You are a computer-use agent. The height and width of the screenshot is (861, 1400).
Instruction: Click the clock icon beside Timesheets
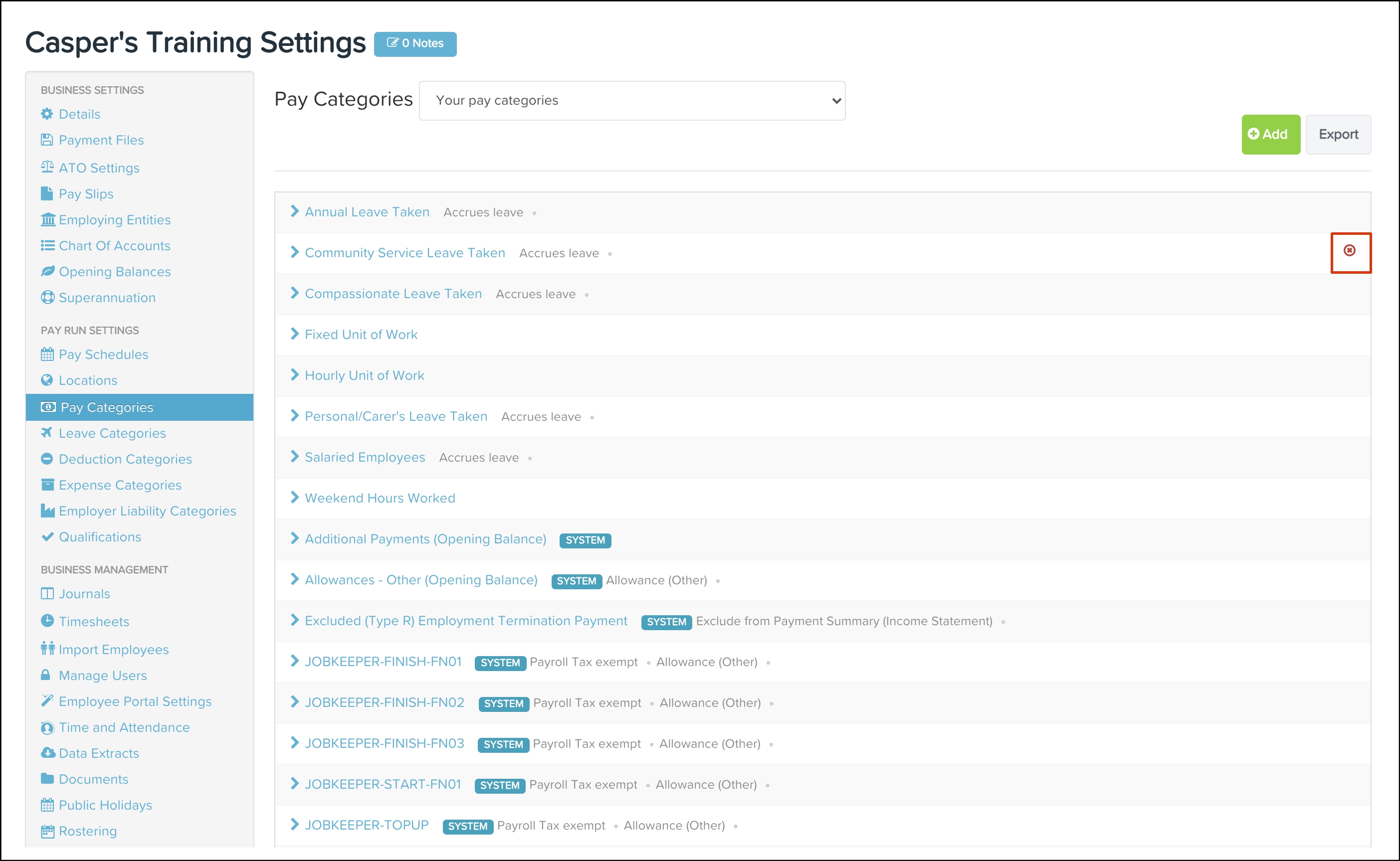coord(47,621)
